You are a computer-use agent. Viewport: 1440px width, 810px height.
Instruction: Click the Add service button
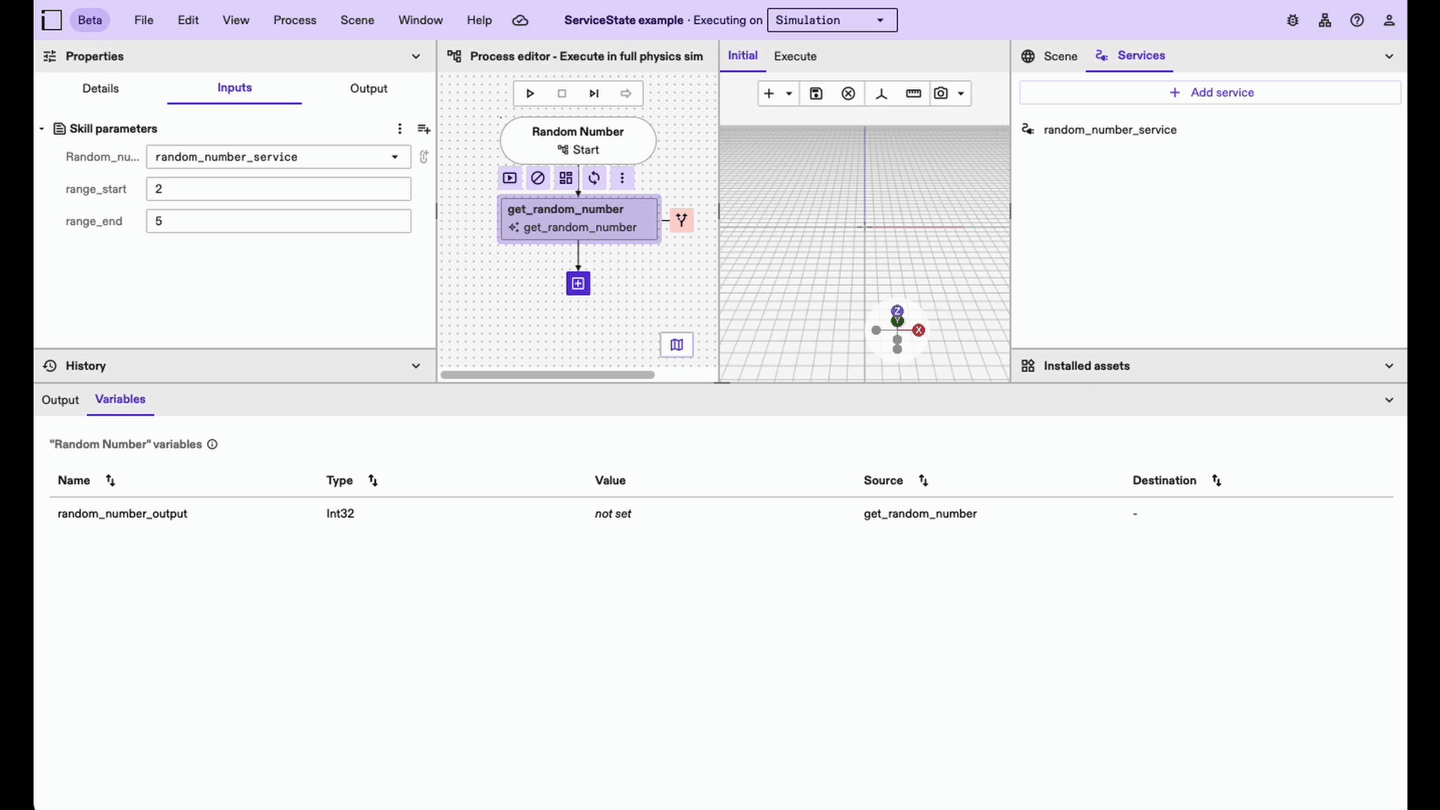[1210, 93]
